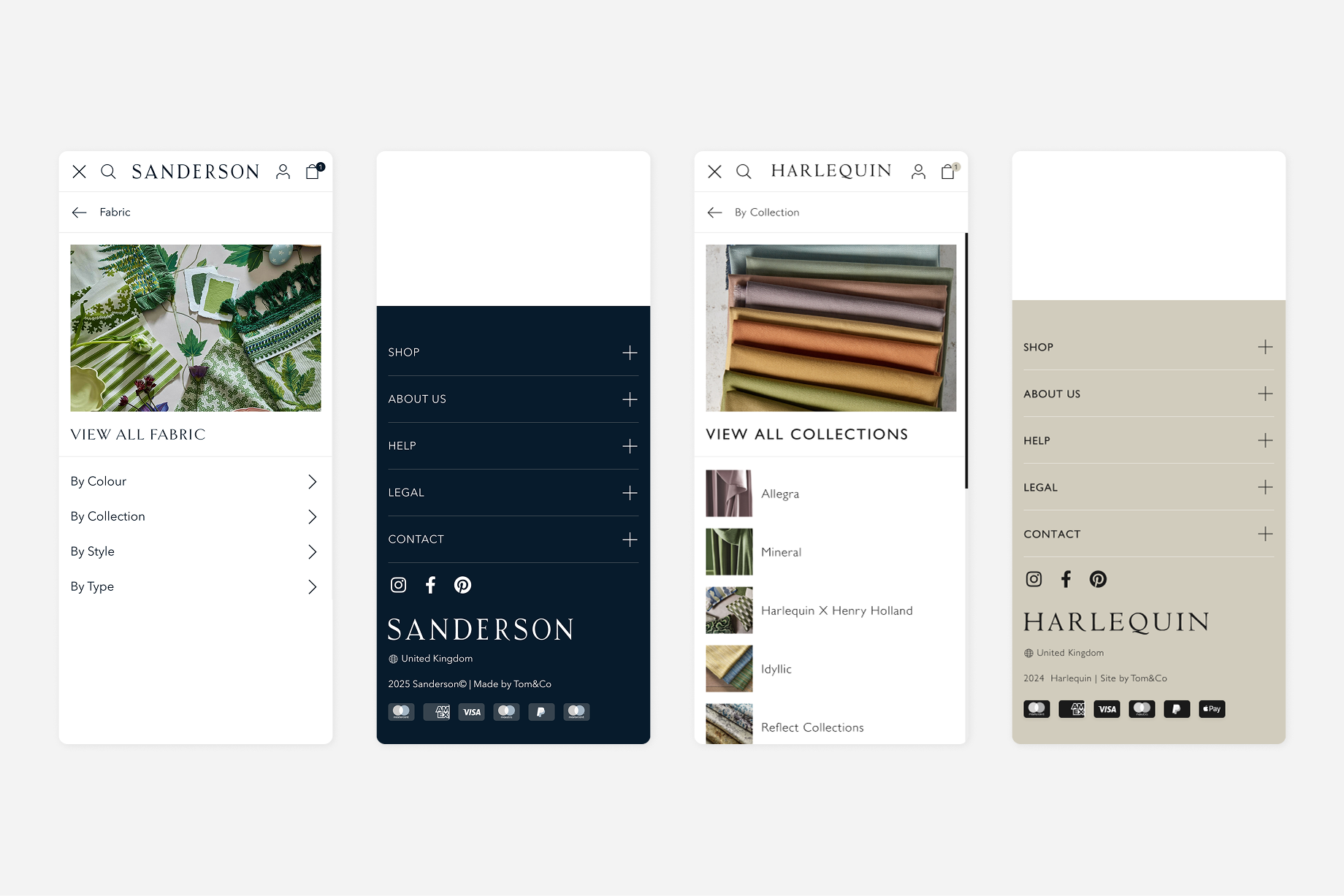Open the folded fabrics hero image
The width and height of the screenshot is (1344, 896).
coord(831,328)
